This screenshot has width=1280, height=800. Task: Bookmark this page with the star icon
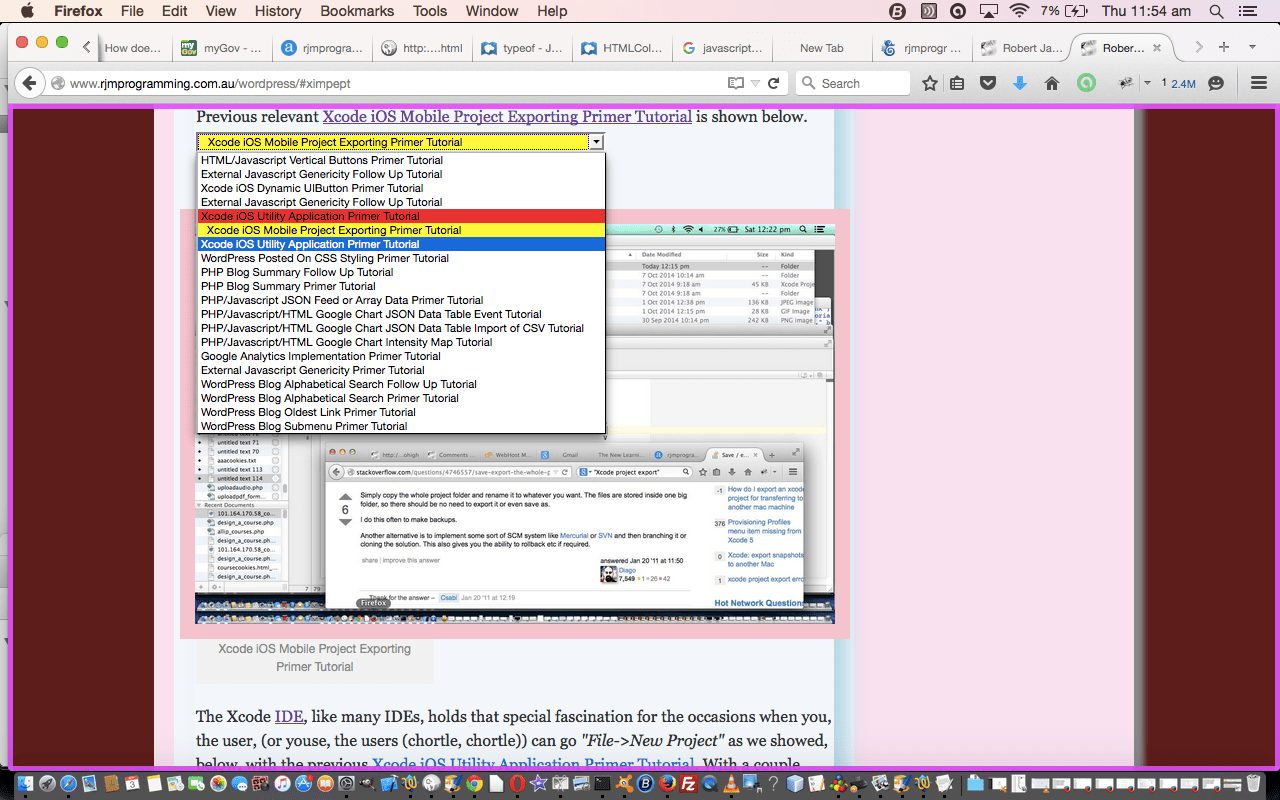(930, 83)
